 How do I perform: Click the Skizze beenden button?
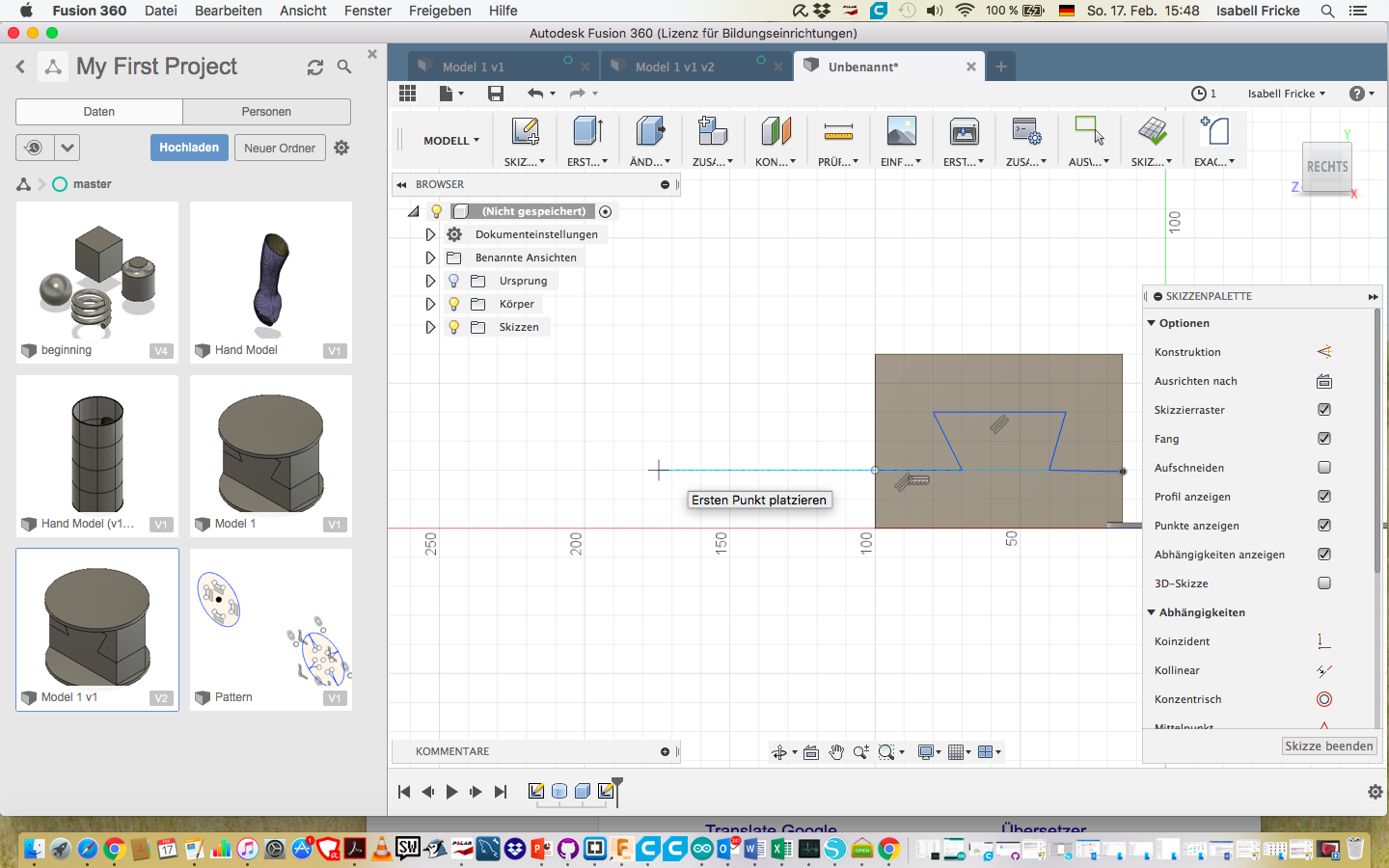1328,746
